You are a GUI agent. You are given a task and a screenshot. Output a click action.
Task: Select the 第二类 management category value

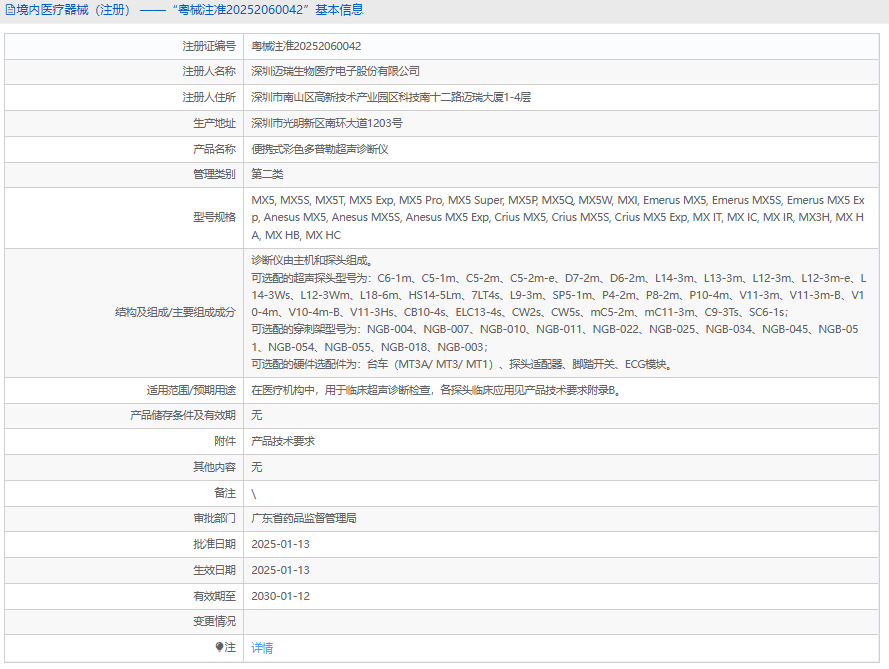[x=267, y=174]
